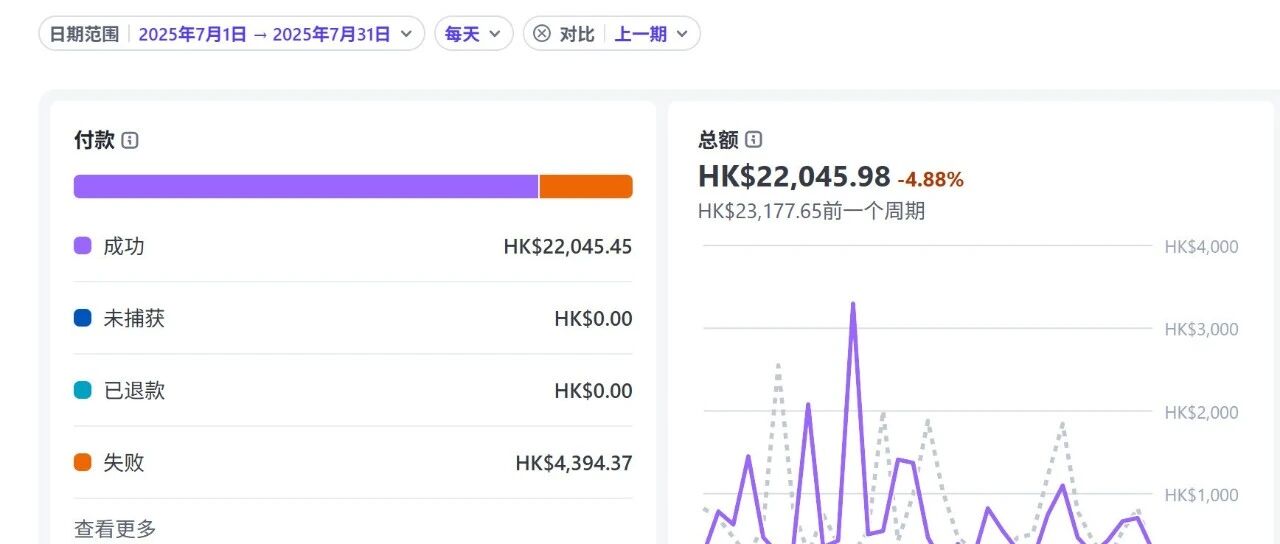Expand the 每天 granularity dropdown

click(474, 33)
